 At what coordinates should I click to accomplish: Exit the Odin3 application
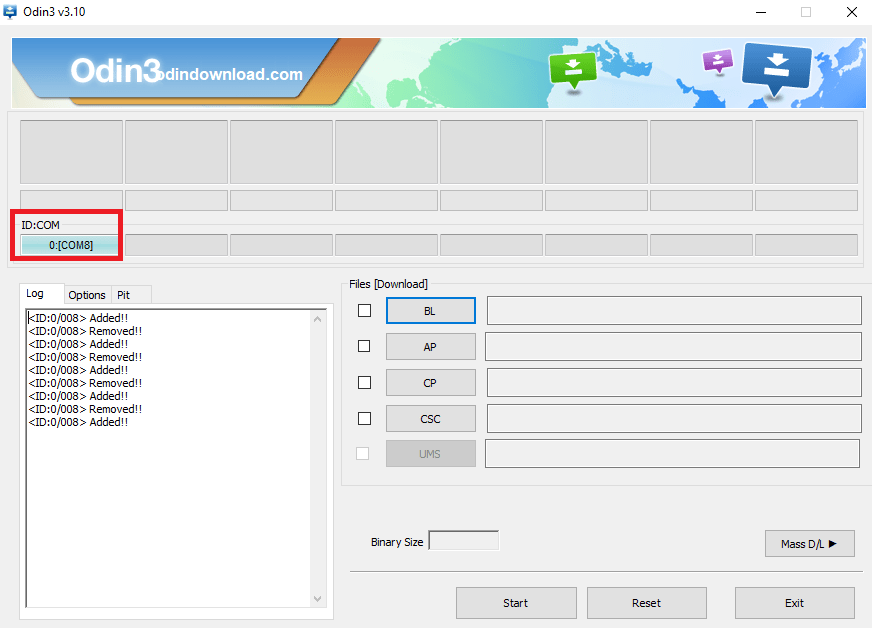click(x=794, y=603)
